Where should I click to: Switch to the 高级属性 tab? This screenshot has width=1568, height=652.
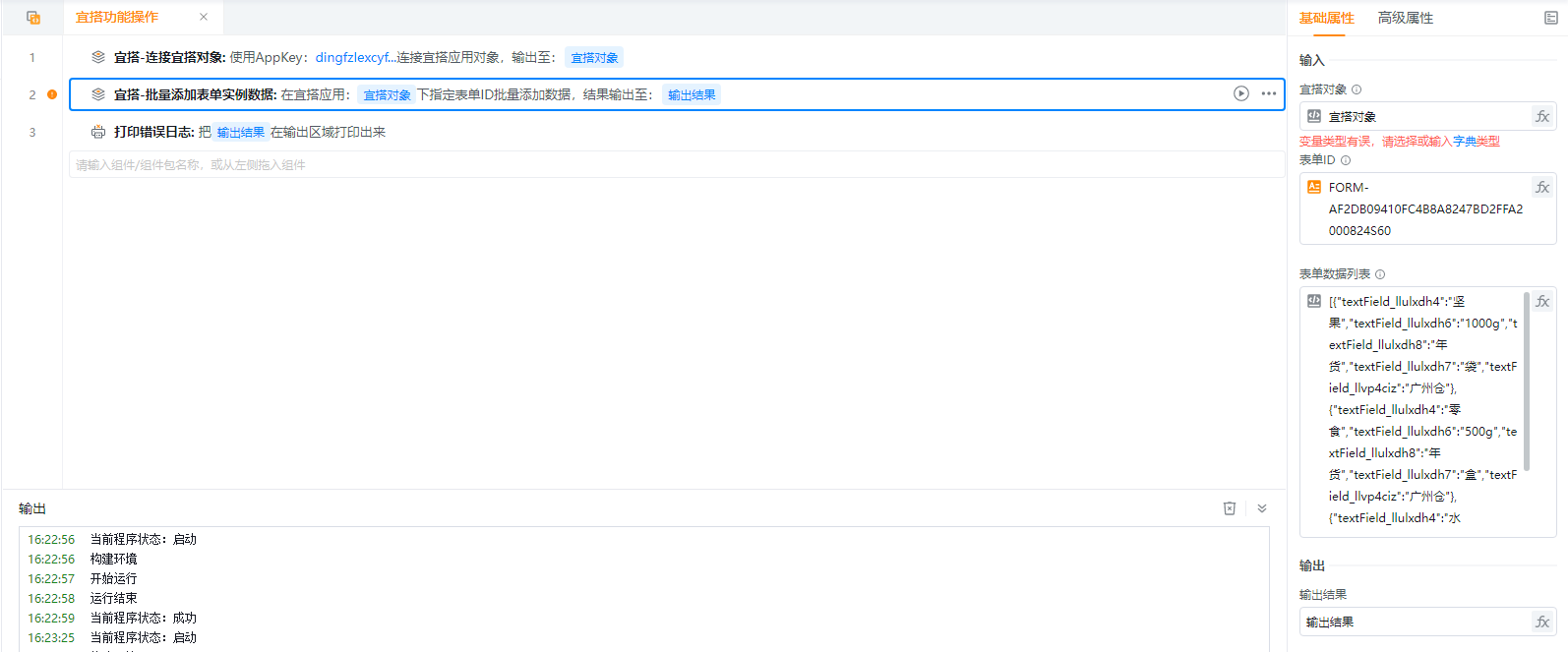pos(1405,18)
